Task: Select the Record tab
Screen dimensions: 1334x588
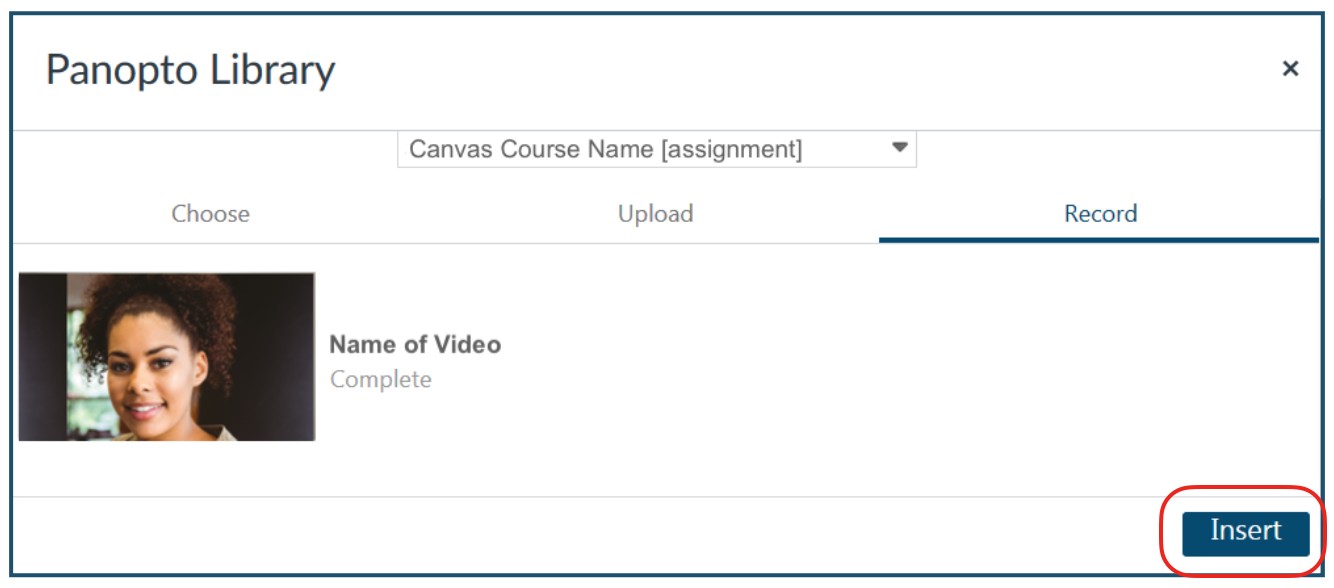Action: point(1100,213)
